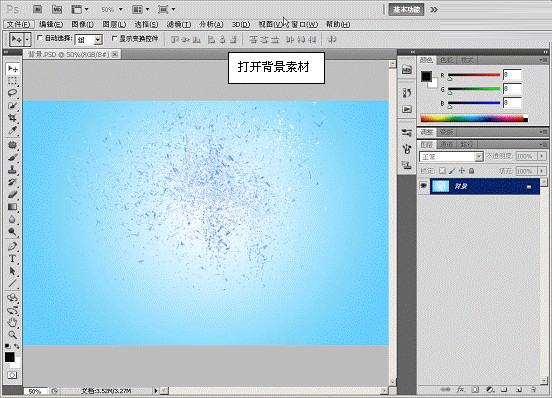
Task: Click the R value input field
Action: 512,75
